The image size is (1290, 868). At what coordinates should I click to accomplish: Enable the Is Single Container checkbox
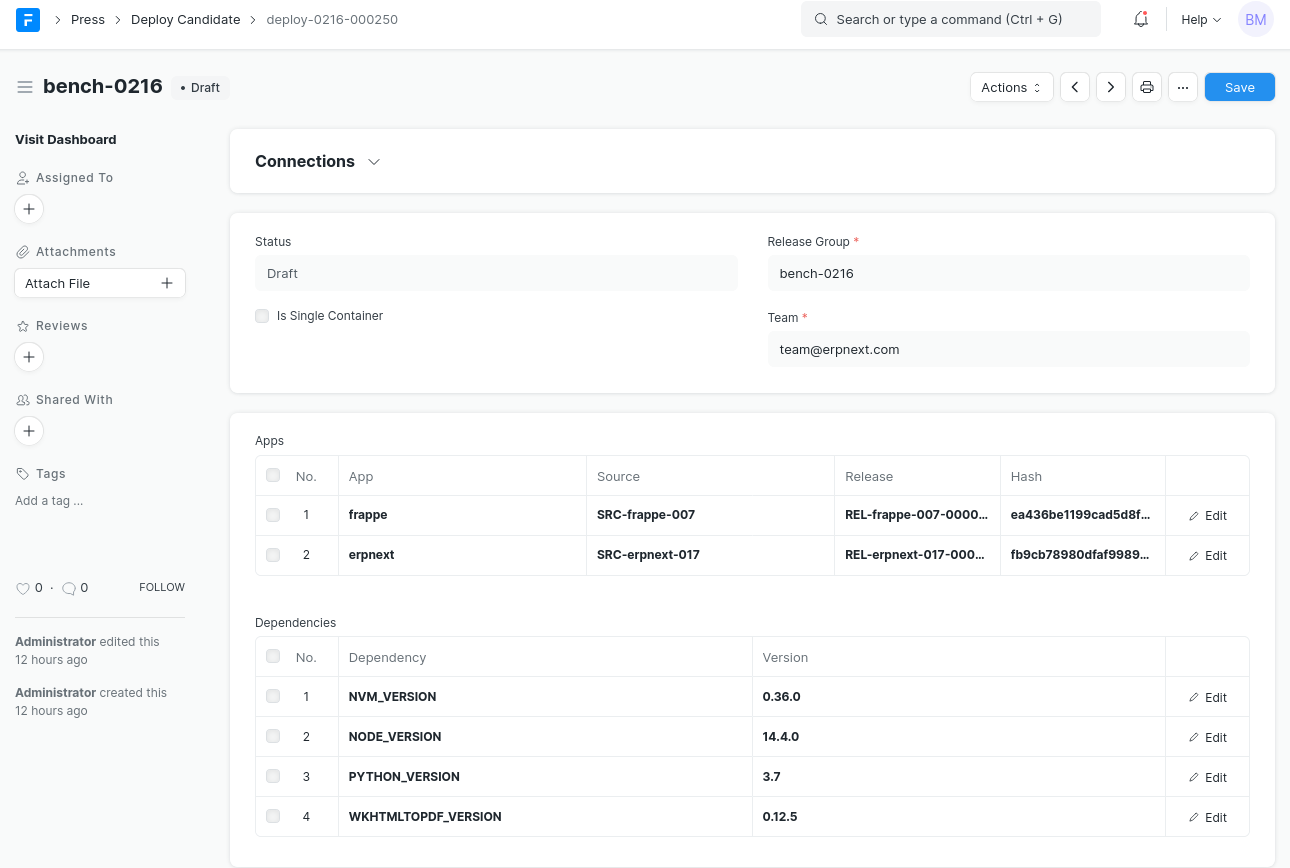(262, 316)
